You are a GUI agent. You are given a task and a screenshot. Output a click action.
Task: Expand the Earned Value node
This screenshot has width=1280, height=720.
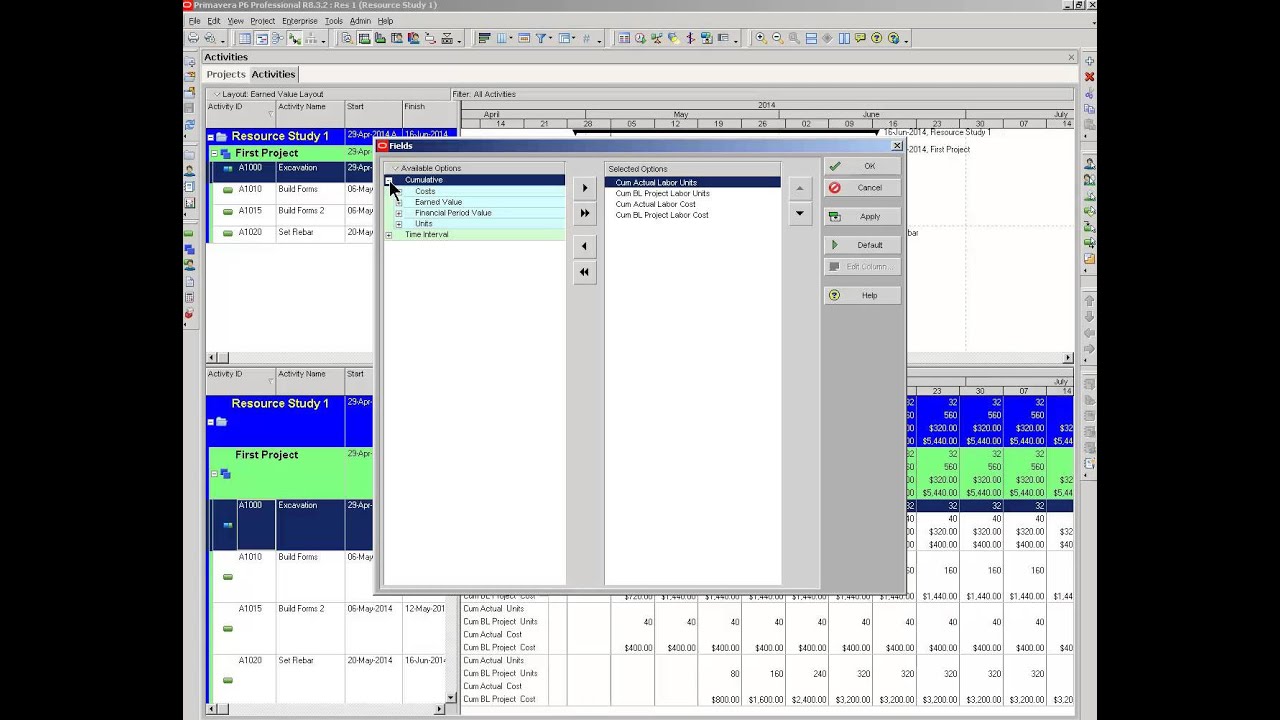[398, 202]
